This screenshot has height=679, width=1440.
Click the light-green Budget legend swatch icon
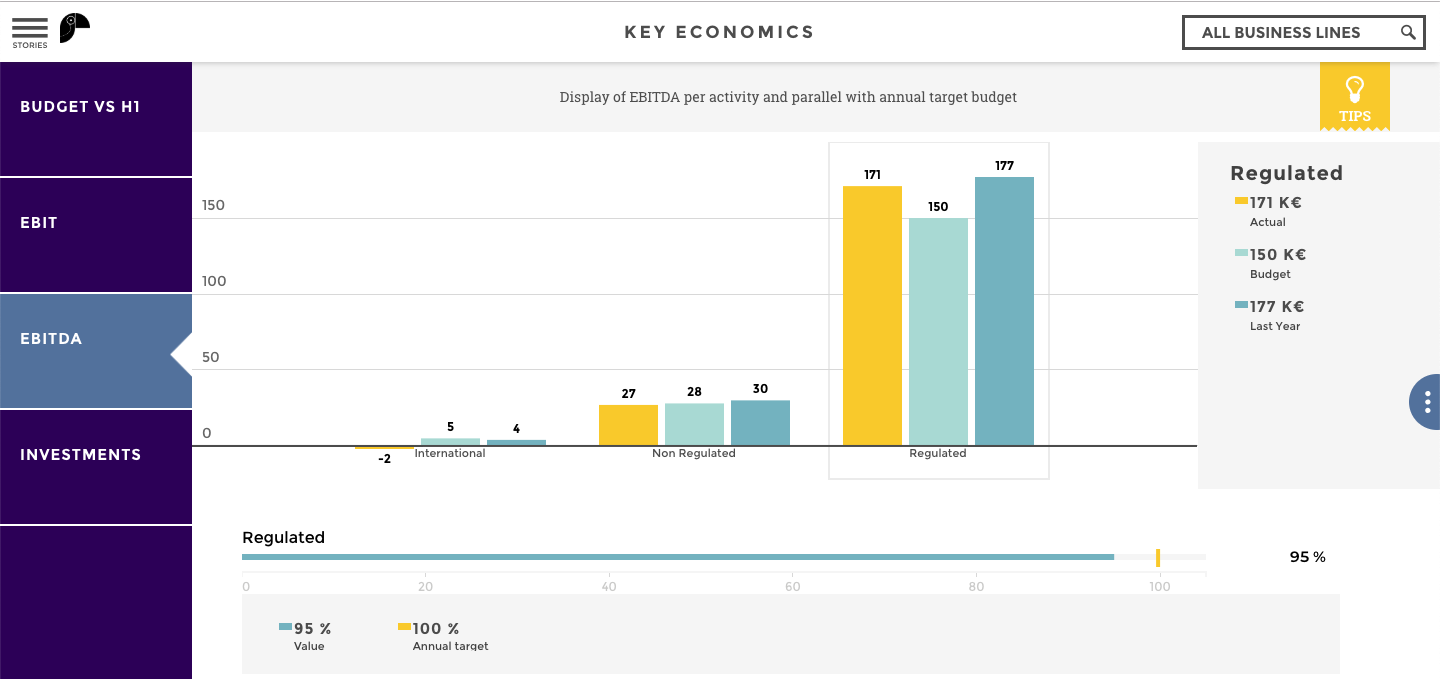1239,253
